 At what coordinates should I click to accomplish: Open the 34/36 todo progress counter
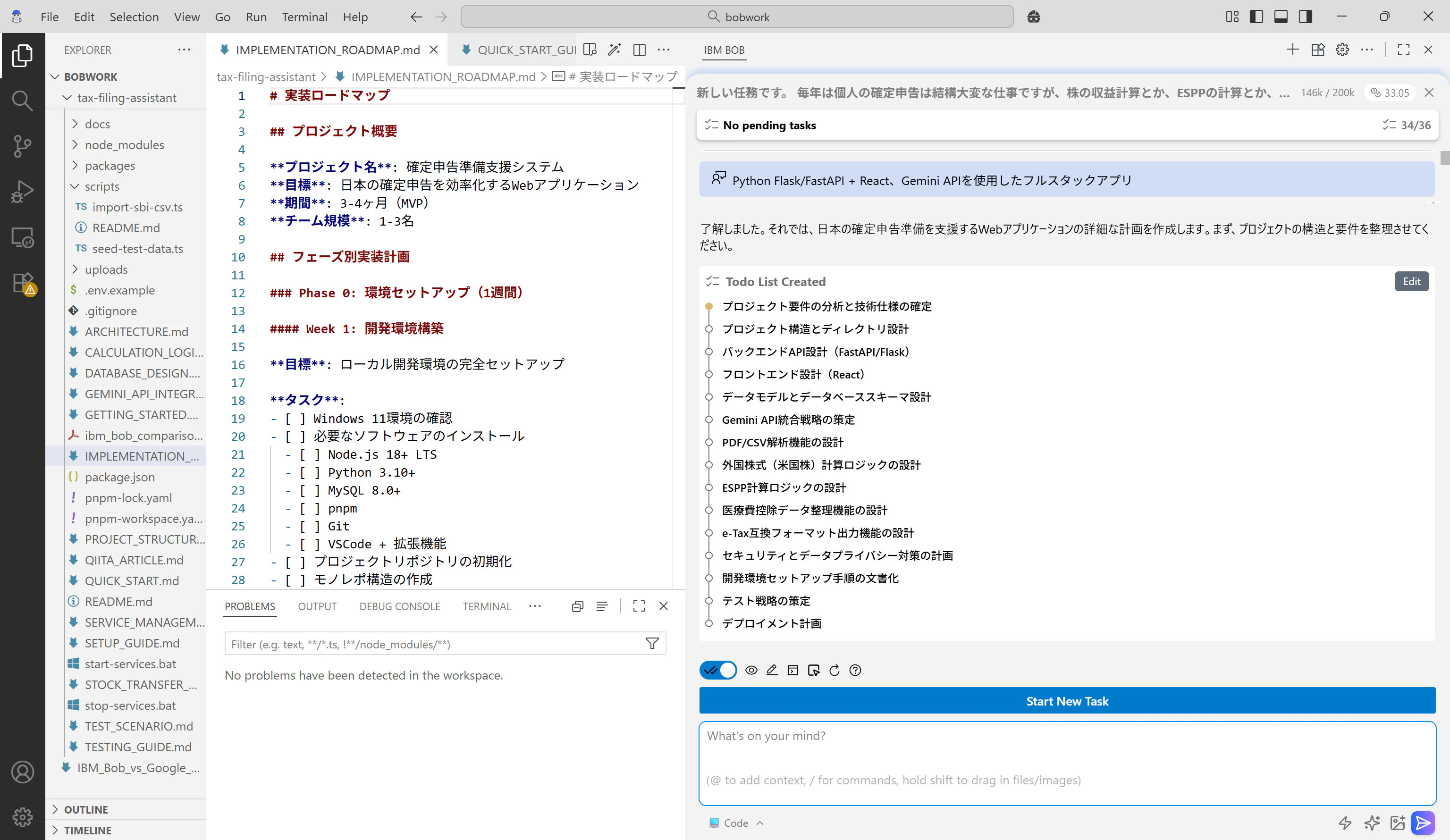1407,125
